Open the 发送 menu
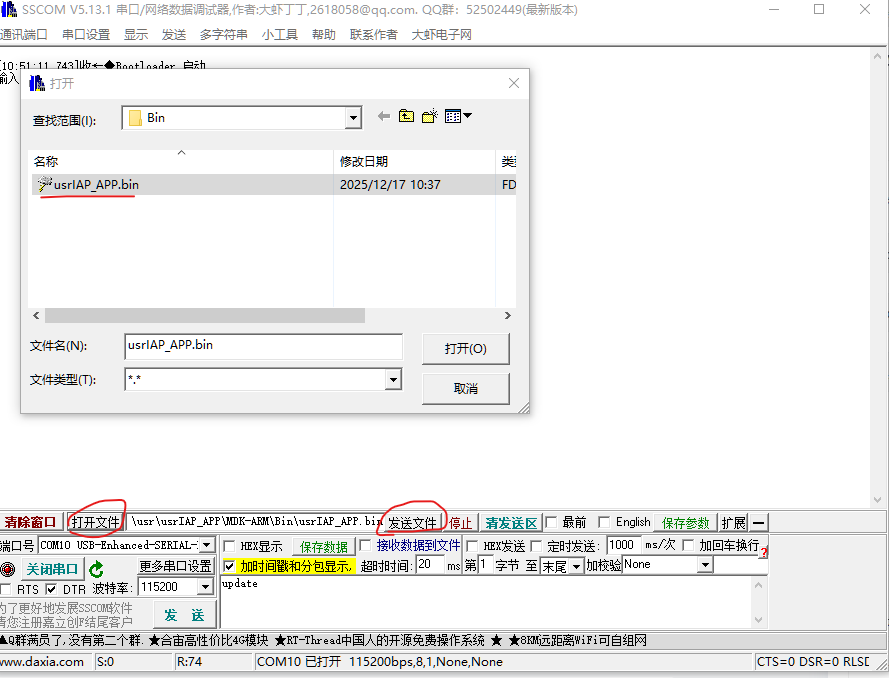The height and width of the screenshot is (678, 889). (x=174, y=35)
